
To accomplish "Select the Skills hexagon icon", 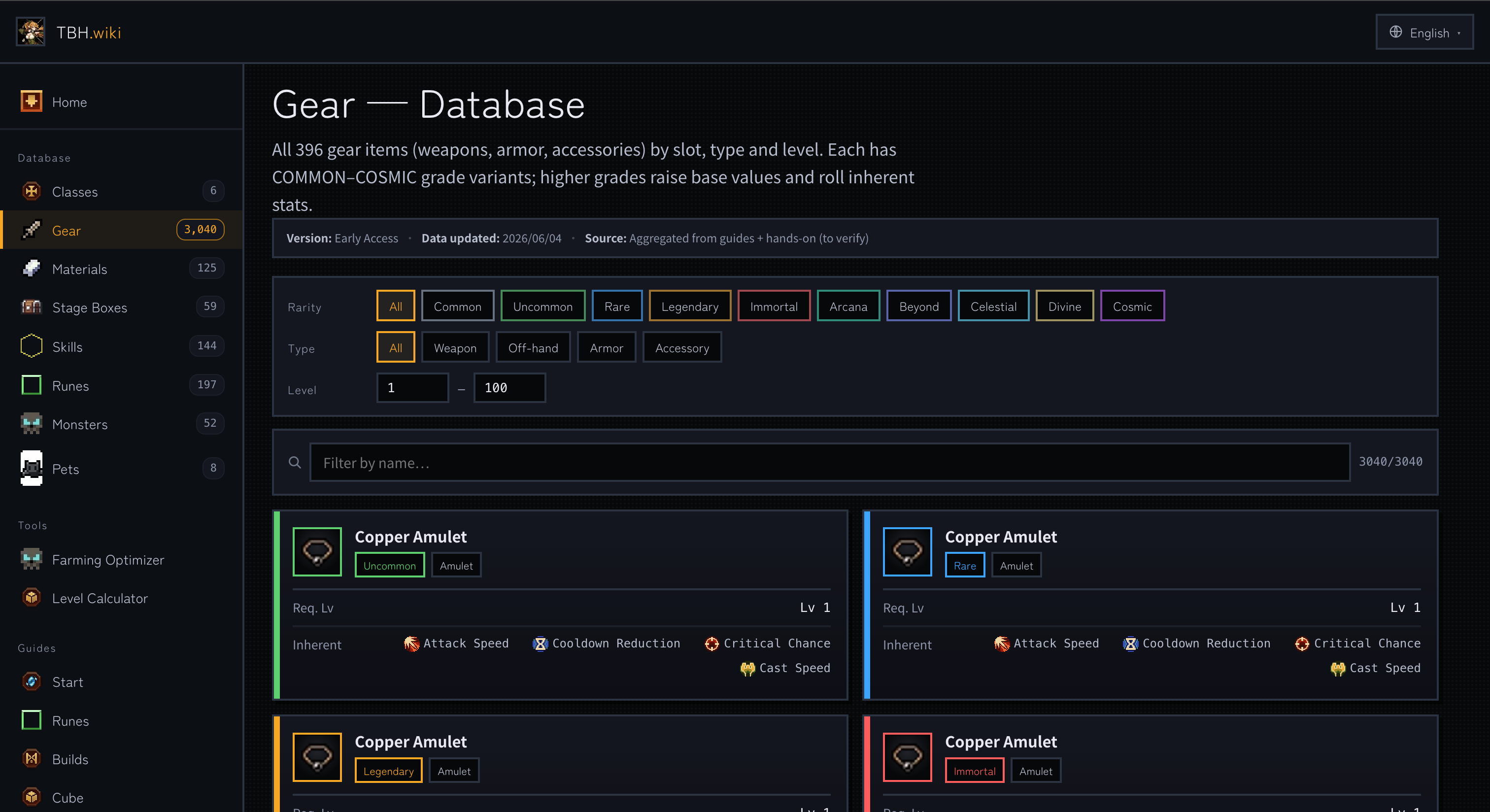I will click(x=31, y=346).
